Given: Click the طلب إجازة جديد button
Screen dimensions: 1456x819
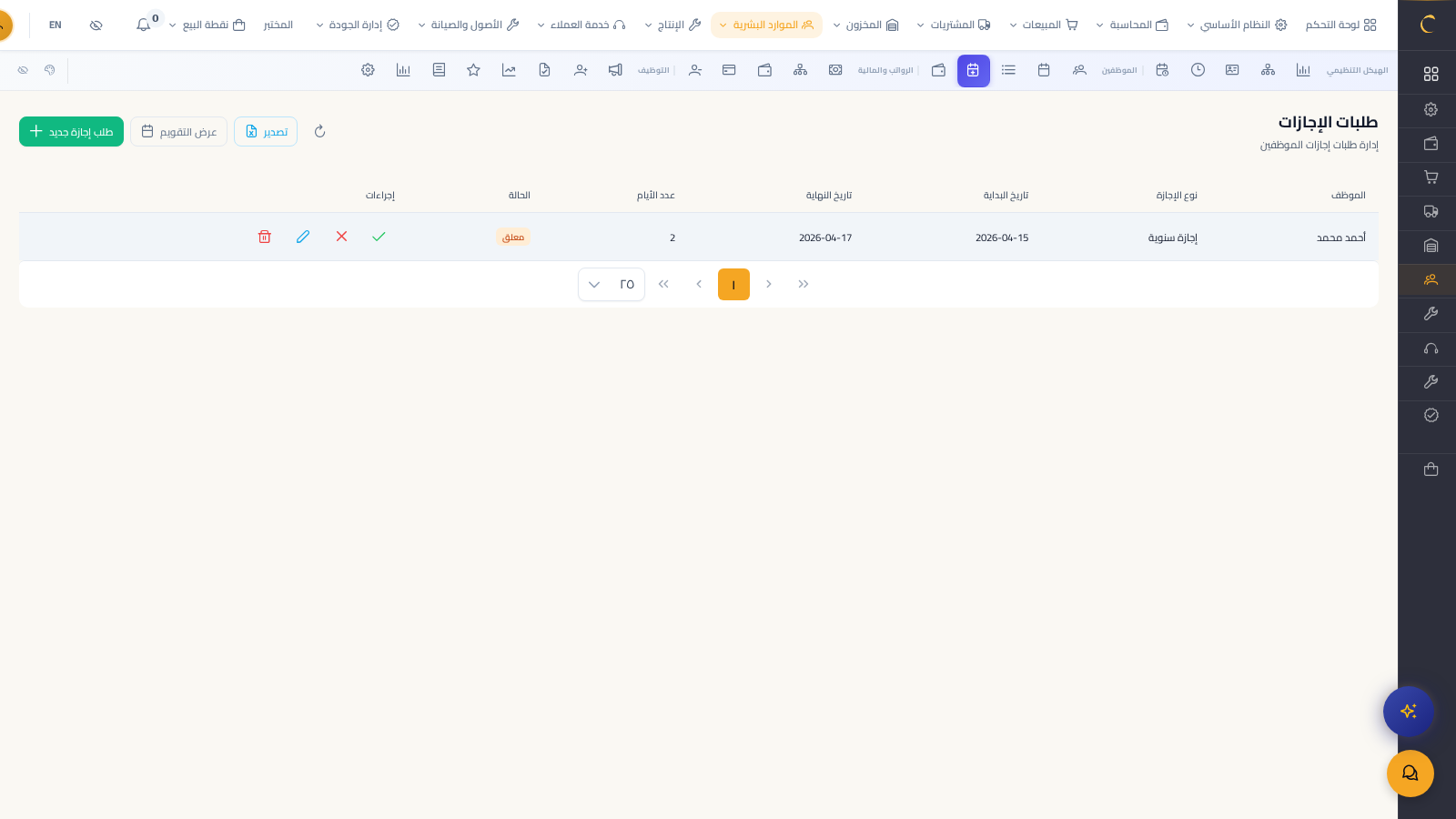Looking at the screenshot, I should coord(71,132).
